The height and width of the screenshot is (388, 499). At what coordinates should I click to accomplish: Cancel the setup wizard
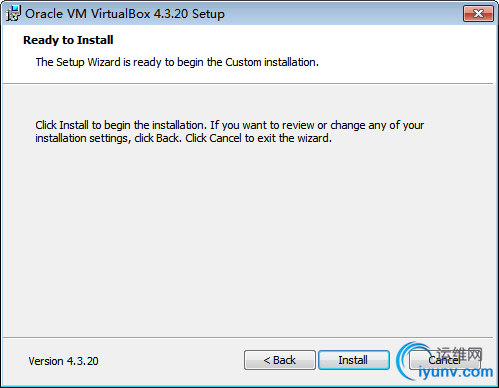[444, 360]
